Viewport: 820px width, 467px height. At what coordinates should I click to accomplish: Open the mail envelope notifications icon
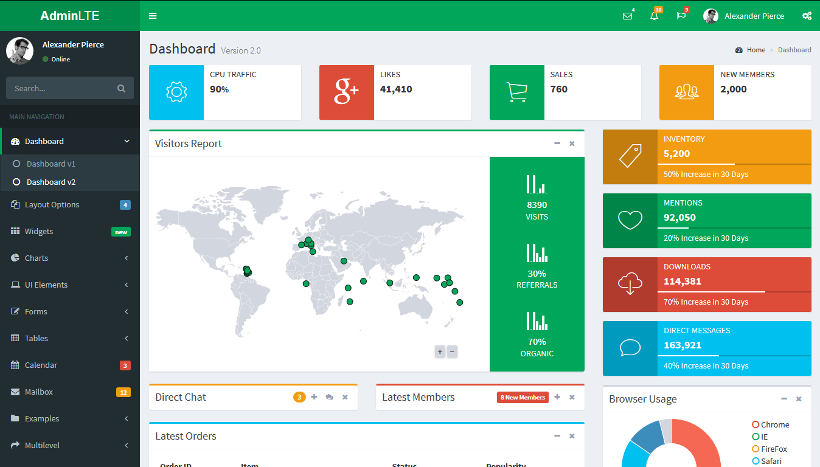tap(627, 16)
